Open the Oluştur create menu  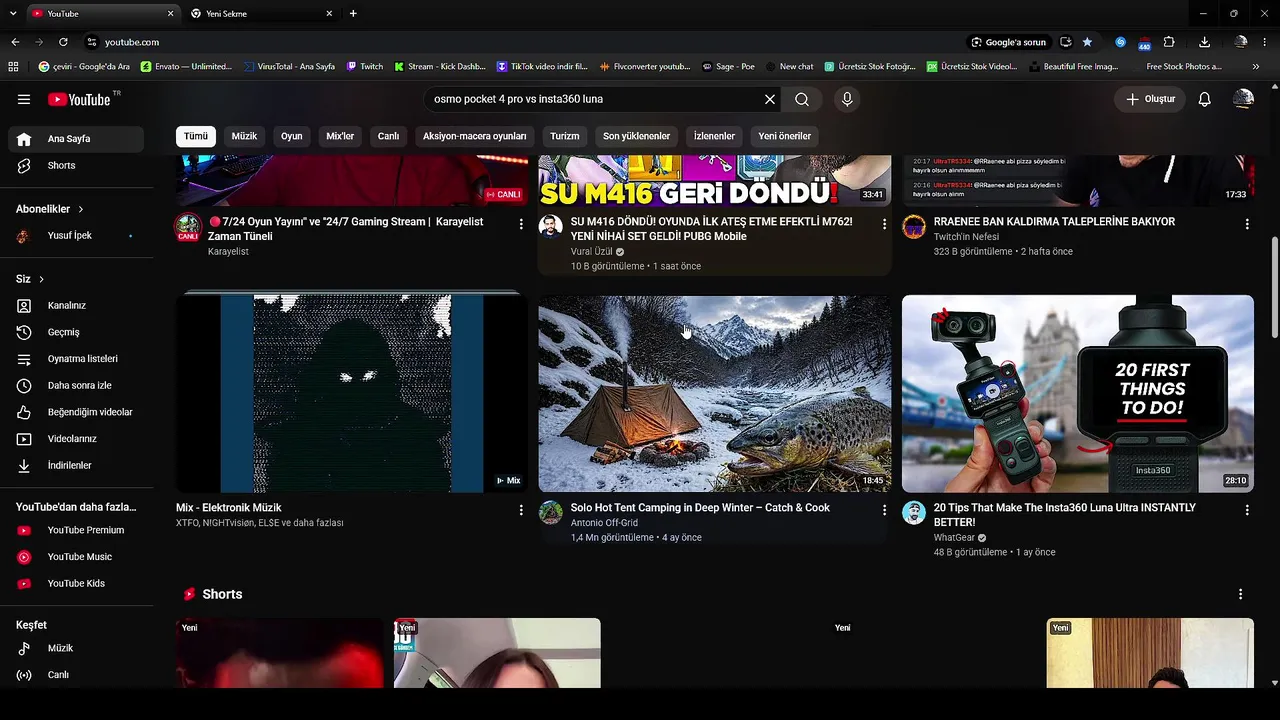click(1150, 99)
